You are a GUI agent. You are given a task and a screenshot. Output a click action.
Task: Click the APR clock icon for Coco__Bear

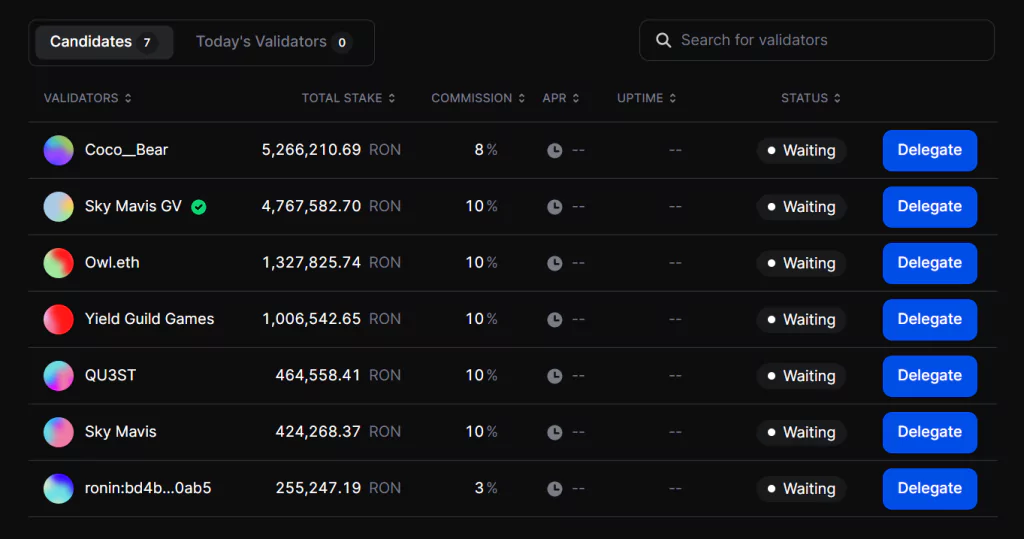tap(554, 151)
